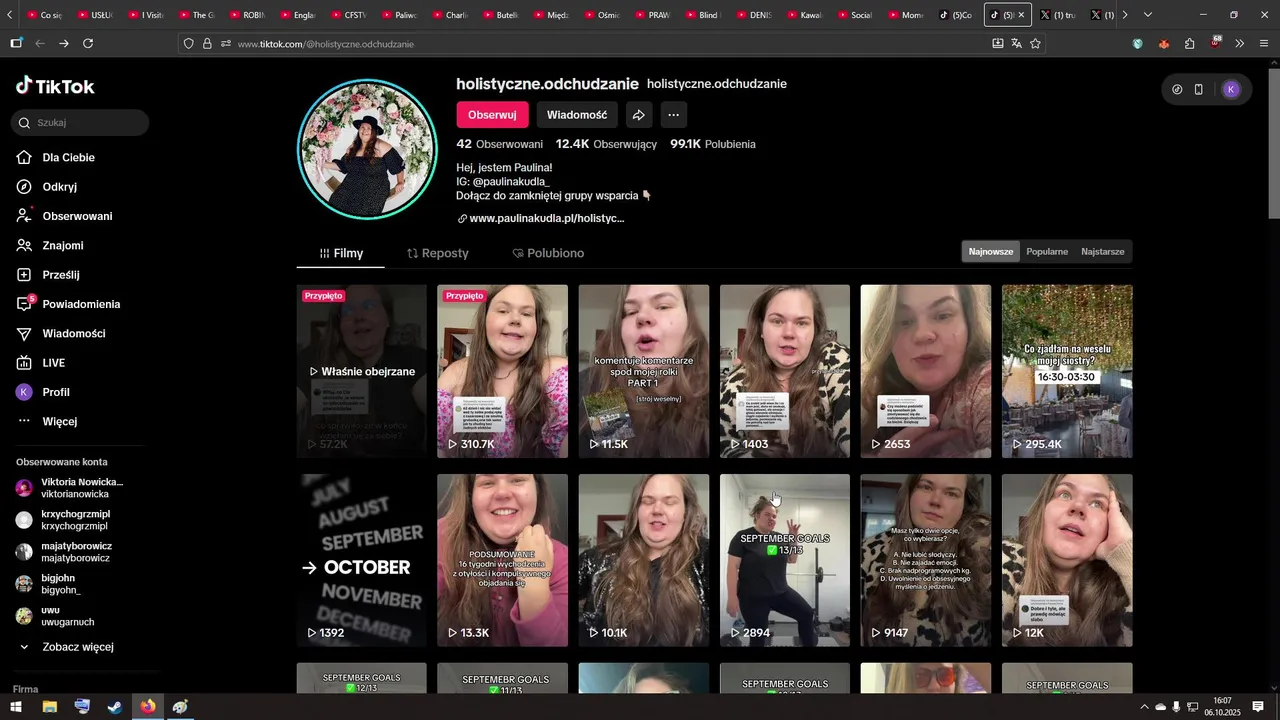The height and width of the screenshot is (720, 1280).
Task: Click the address bar URL
Action: pyautogui.click(x=325, y=44)
